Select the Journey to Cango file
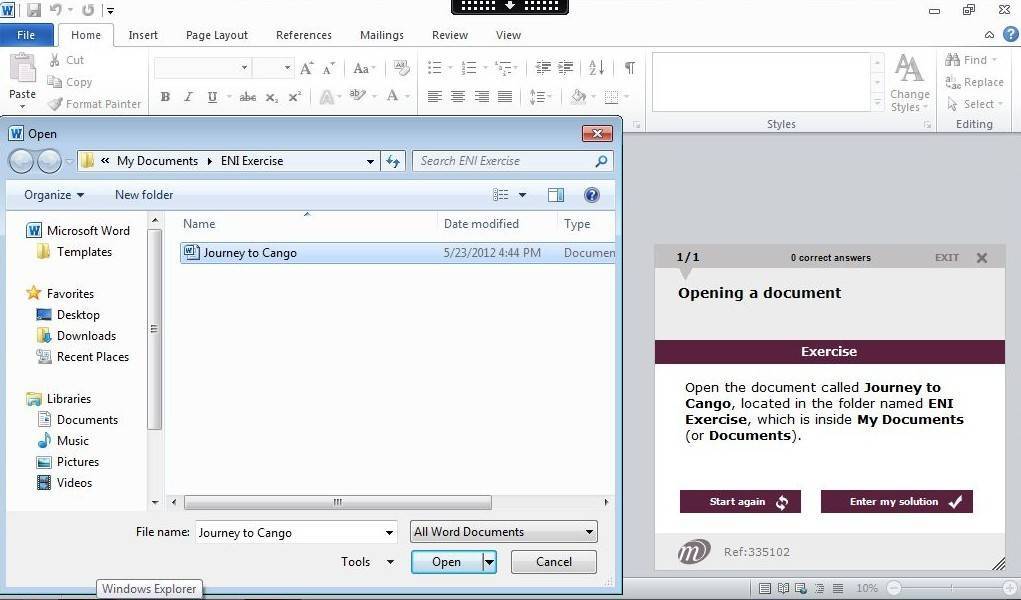1021x600 pixels. (x=250, y=253)
